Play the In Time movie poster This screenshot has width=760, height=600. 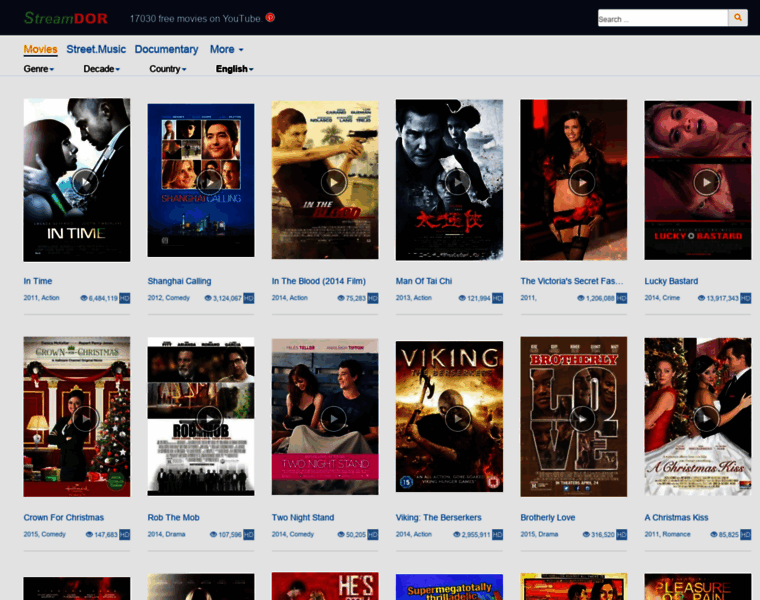pos(77,180)
